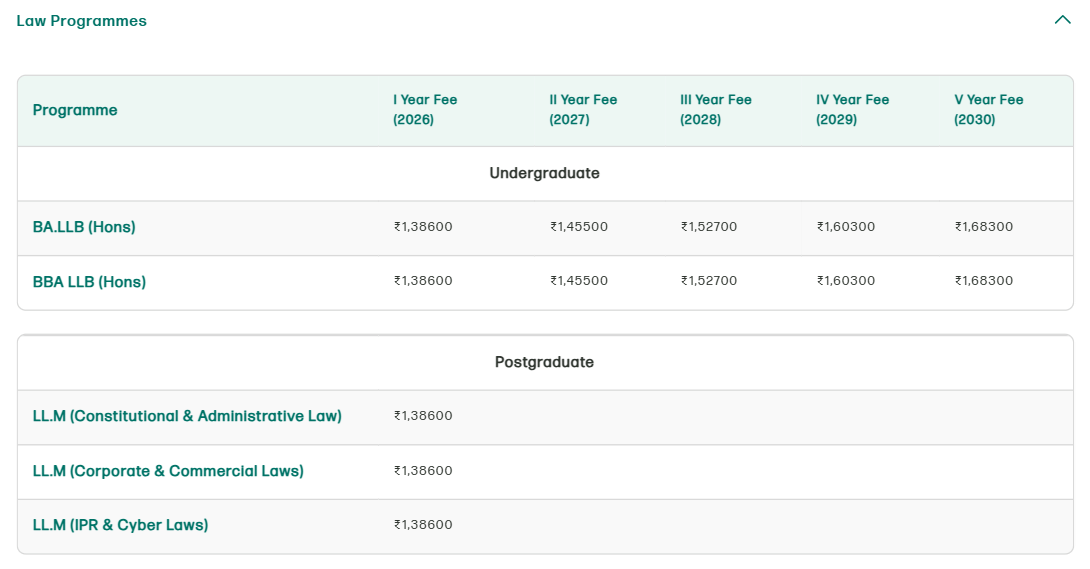
Task: Click the I Year Fee (2026) header
Action: pos(425,109)
